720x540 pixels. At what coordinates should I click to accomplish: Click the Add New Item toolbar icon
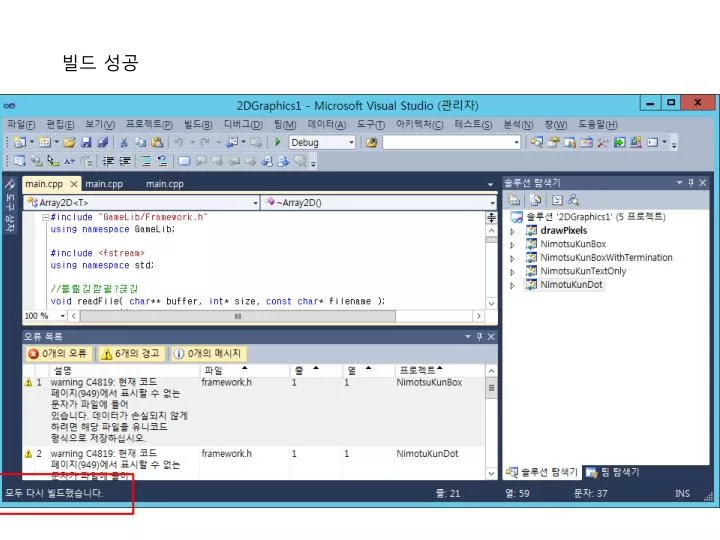click(45, 142)
